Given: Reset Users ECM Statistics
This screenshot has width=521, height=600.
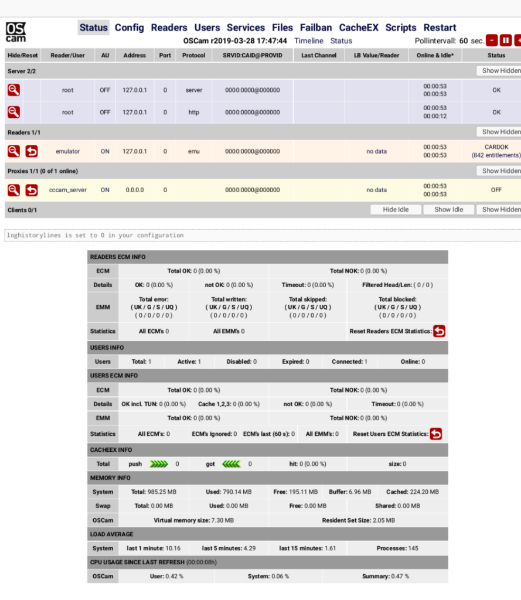Looking at the screenshot, I should (436, 434).
